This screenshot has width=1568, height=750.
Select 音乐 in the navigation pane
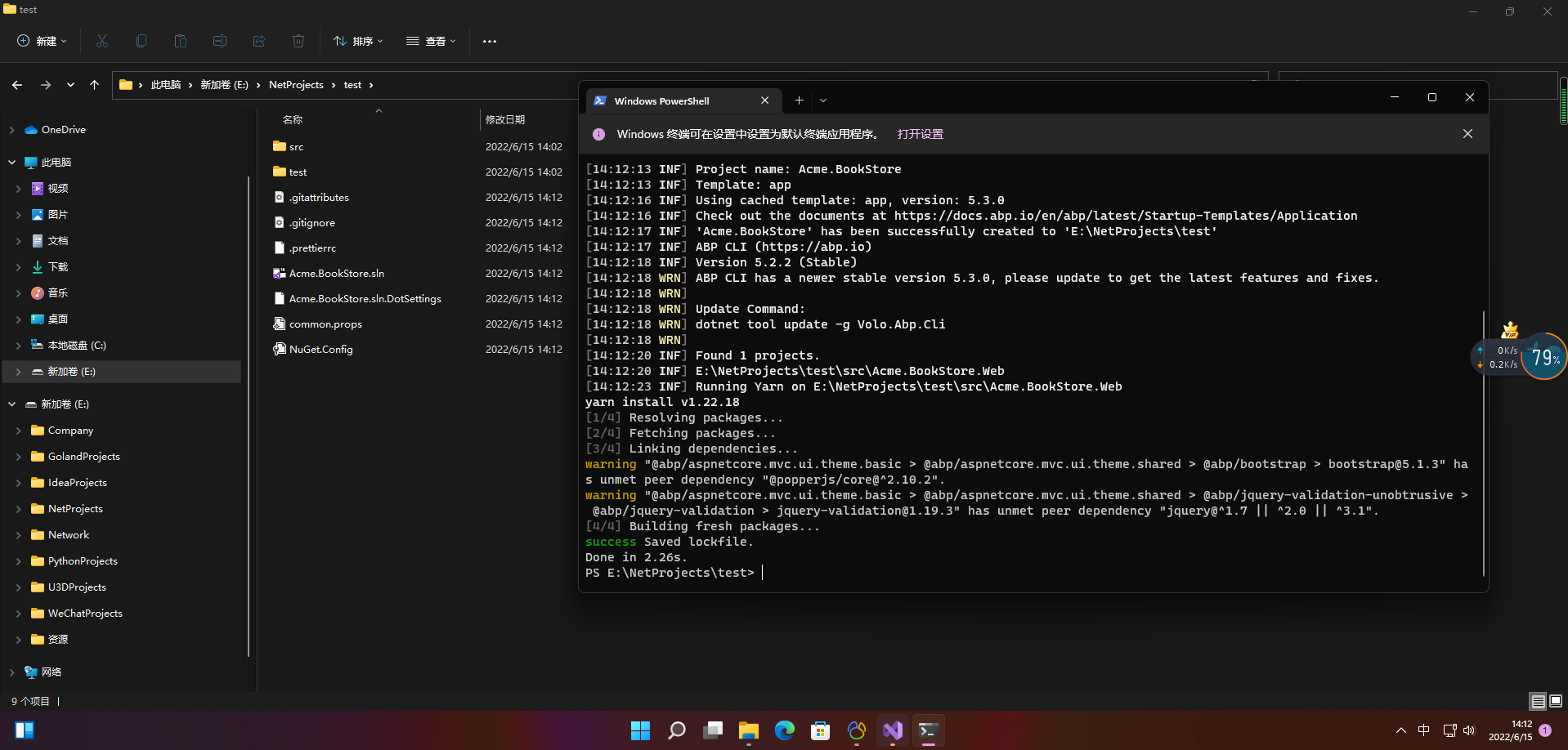click(57, 293)
